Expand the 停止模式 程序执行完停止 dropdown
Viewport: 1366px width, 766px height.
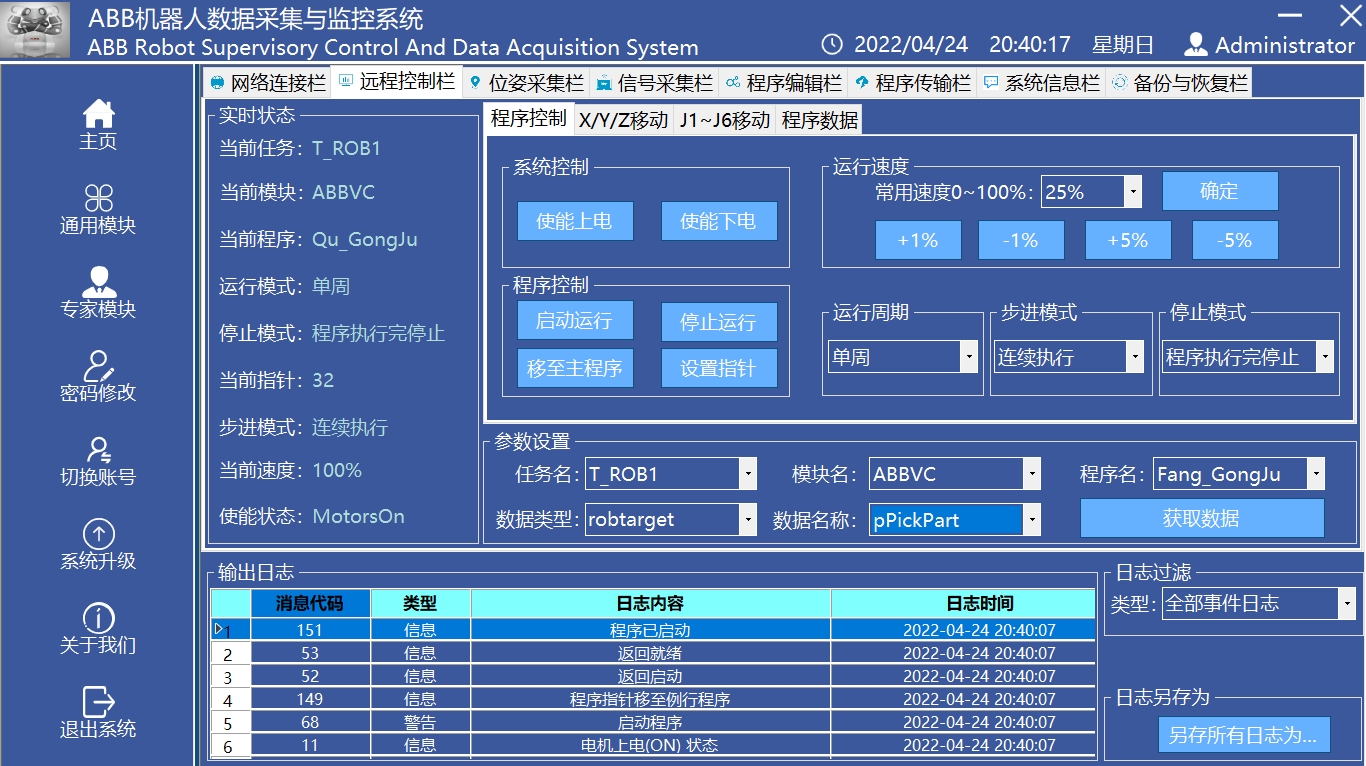coord(1325,357)
